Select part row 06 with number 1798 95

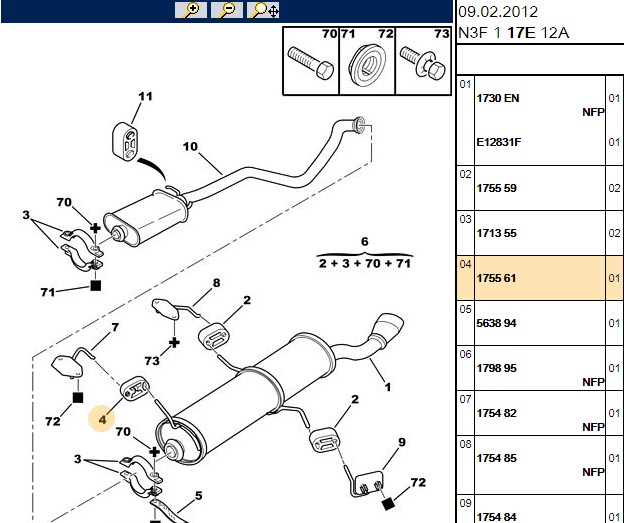click(x=539, y=368)
